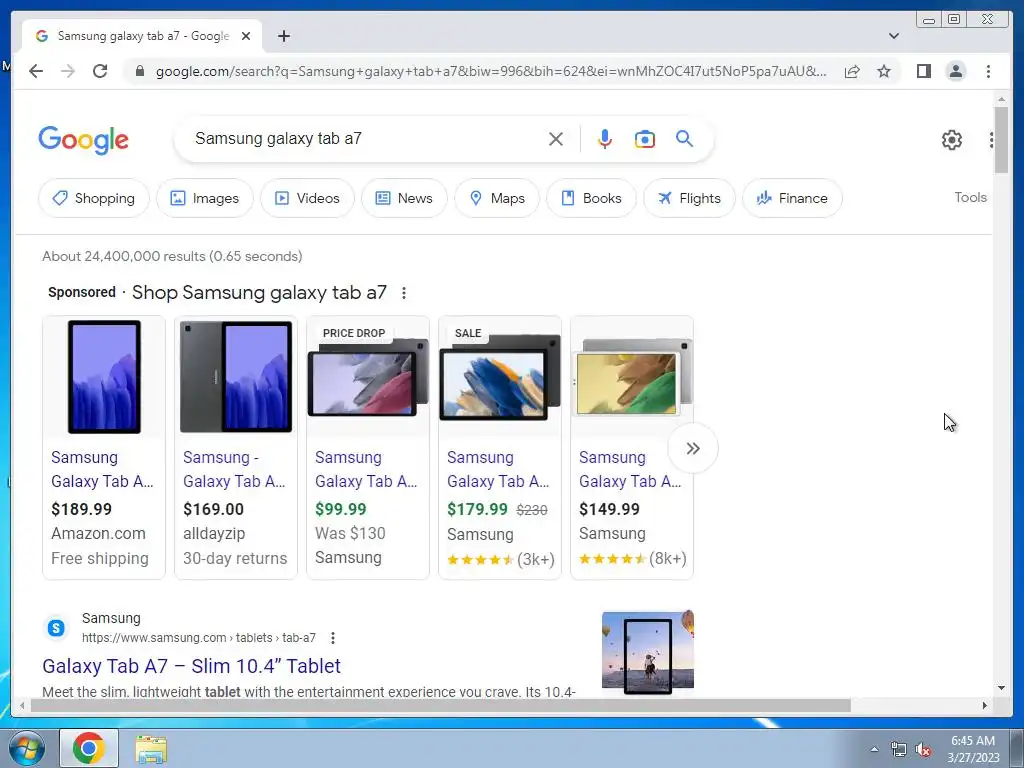Show hidden tray icons arrow
The width and height of the screenshot is (1024, 768).
coord(874,750)
